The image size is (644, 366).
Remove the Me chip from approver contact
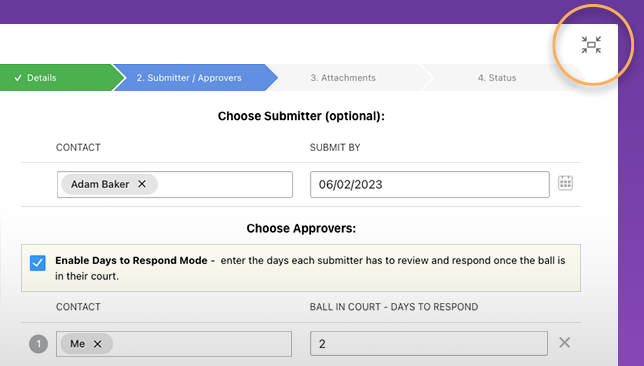coord(97,344)
